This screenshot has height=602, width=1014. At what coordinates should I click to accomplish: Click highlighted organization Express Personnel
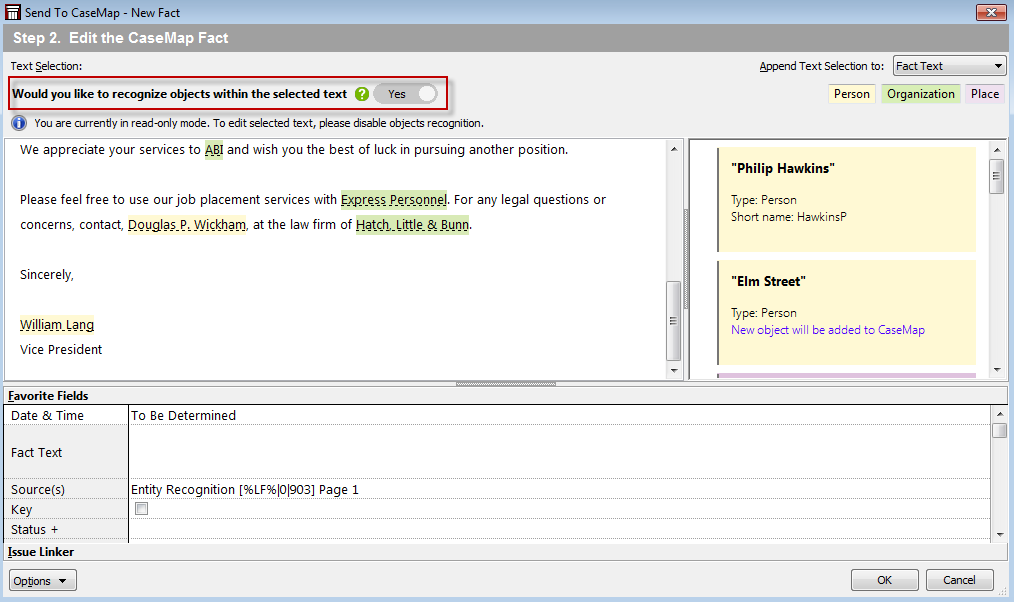pos(393,200)
